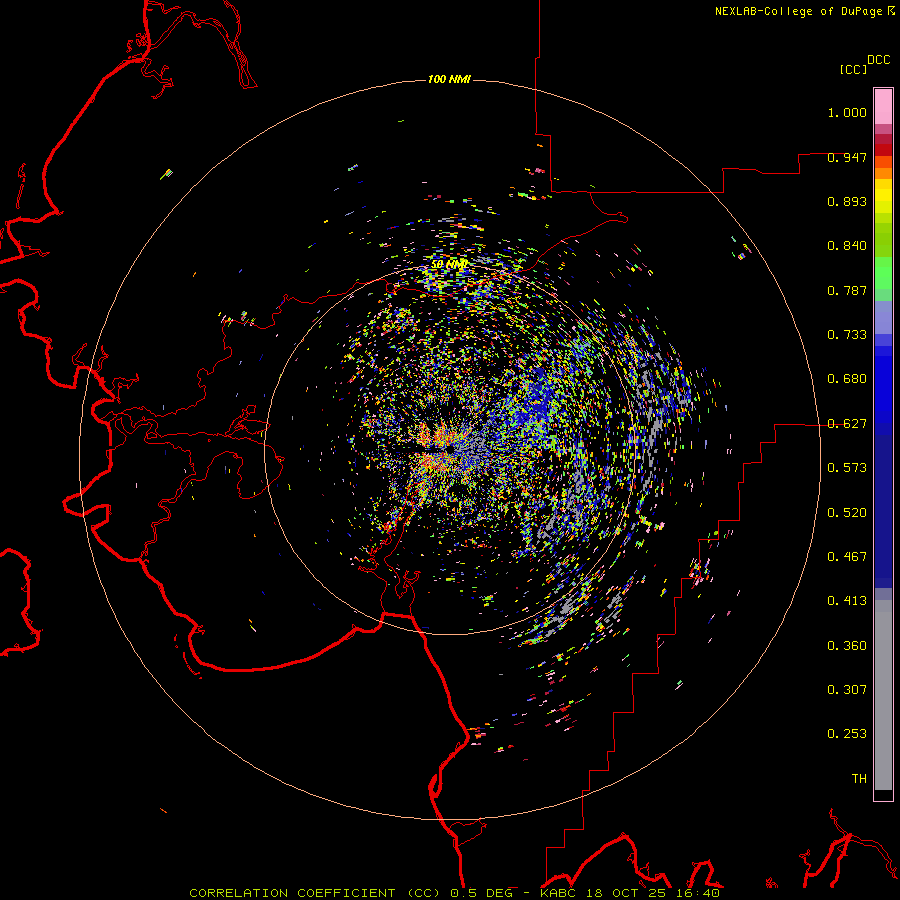Click the [CC] units label
The image size is (900, 900).
click(x=853, y=69)
